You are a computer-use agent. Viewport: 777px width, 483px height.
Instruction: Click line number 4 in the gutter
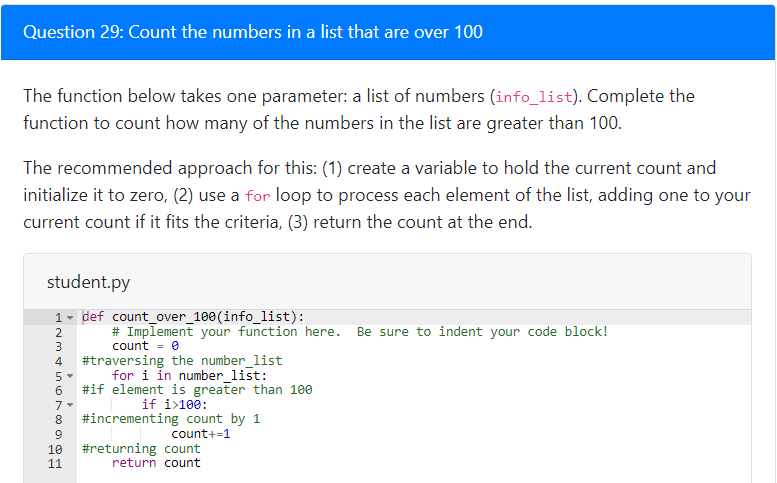pyautogui.click(x=58, y=362)
